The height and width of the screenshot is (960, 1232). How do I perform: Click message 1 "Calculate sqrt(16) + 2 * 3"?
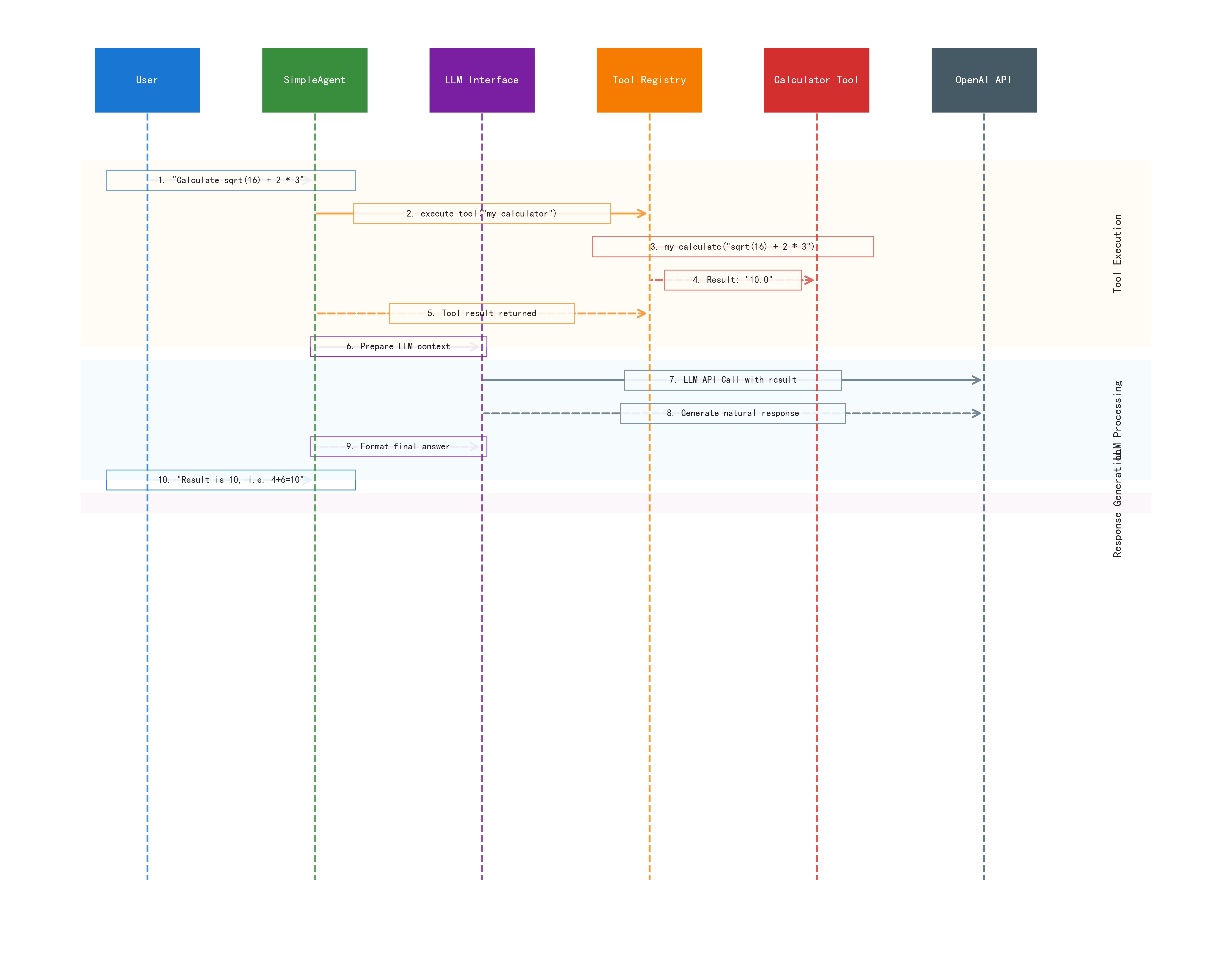231,180
